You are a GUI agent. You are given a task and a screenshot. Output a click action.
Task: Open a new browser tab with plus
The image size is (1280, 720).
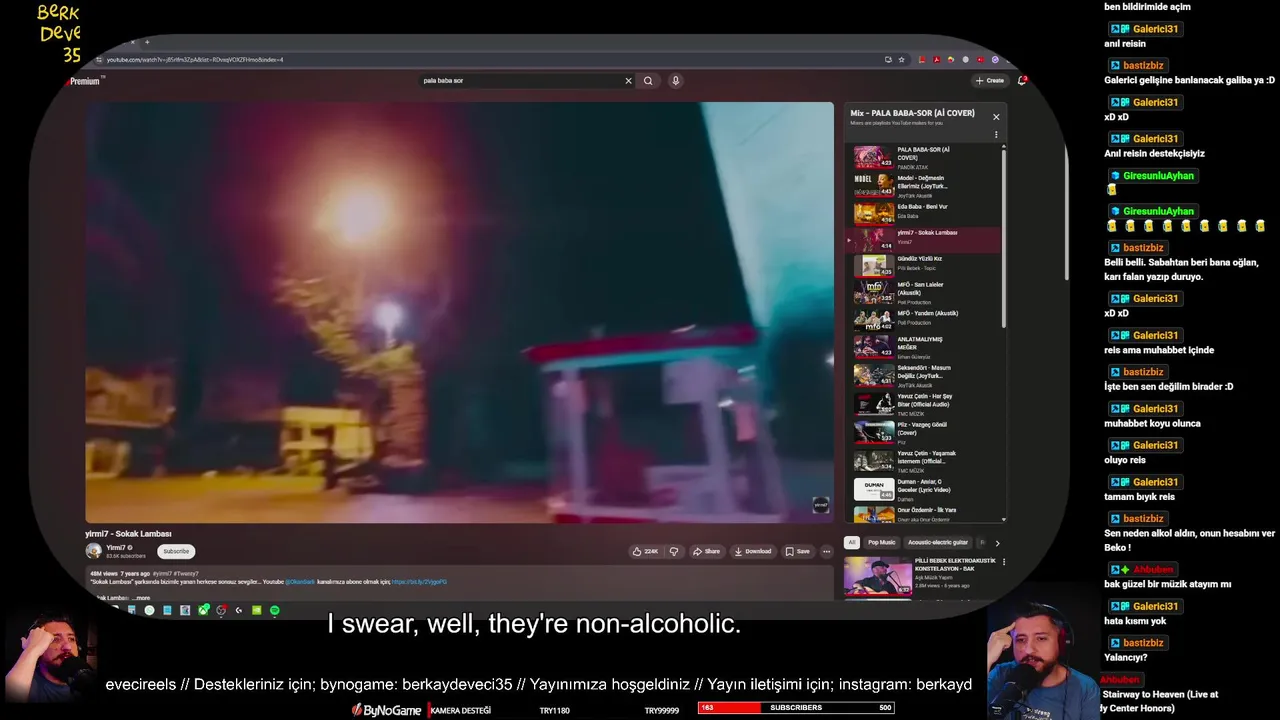(x=147, y=42)
